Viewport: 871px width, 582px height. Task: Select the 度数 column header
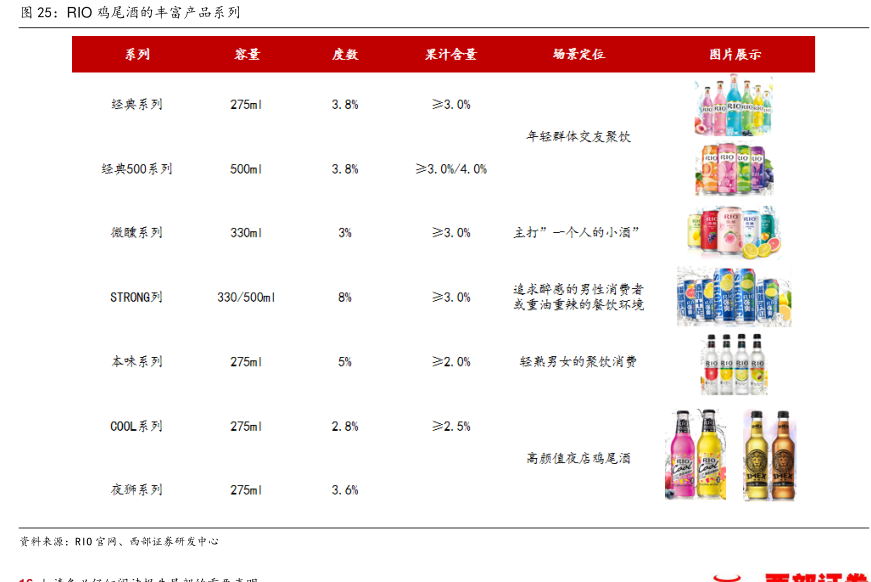pyautogui.click(x=345, y=55)
